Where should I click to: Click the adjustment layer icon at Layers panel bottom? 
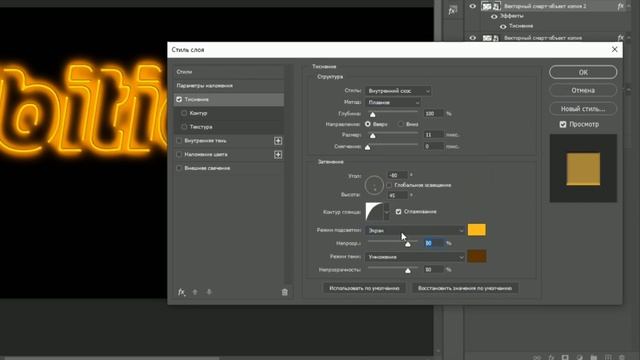[579, 357]
